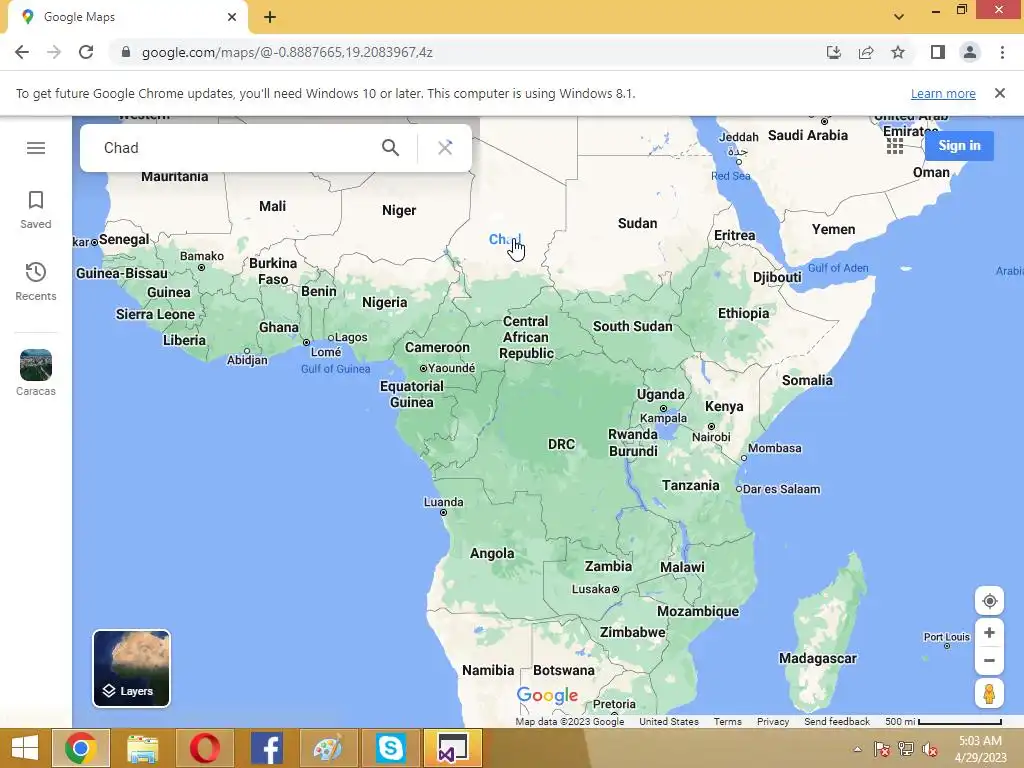This screenshot has width=1024, height=768.
Task: Open Facebook taskbar shortcut
Action: [x=266, y=748]
